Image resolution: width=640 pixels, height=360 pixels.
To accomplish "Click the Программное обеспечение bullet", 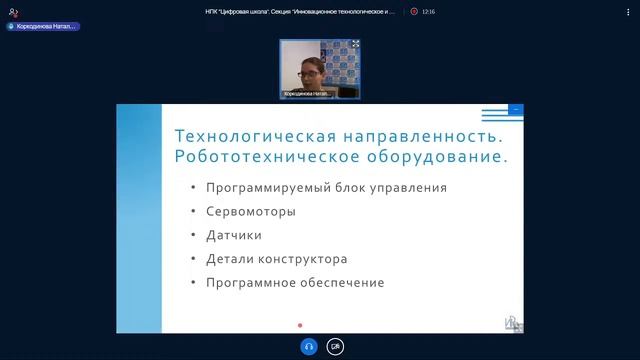I will click(295, 282).
